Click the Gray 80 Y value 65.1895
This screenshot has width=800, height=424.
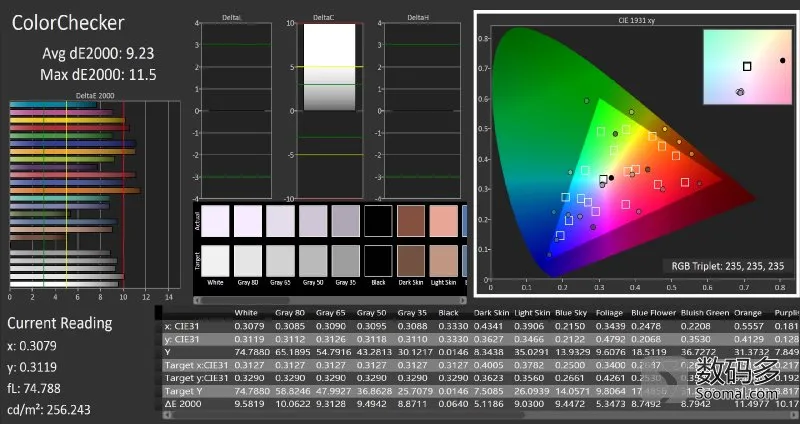(292, 352)
